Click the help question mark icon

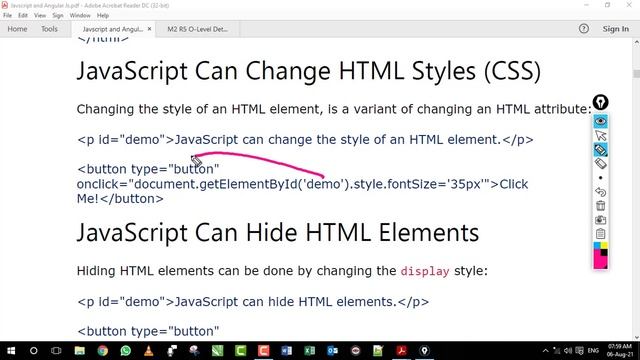(x=584, y=29)
